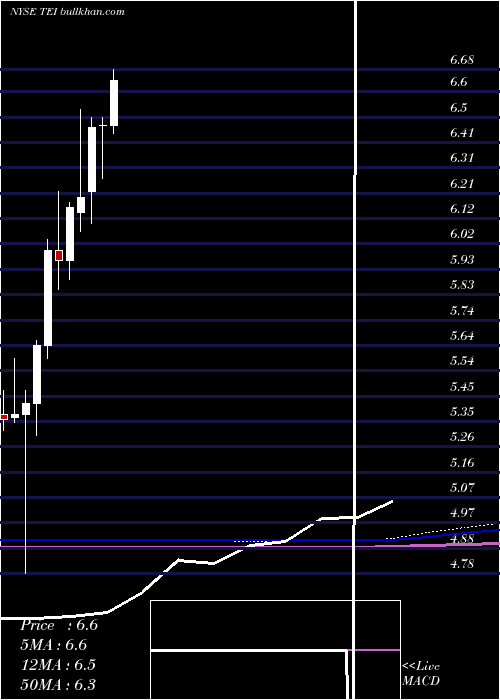
Task: Click the 'Price : 6.6' readout
Action: [x=59, y=625]
